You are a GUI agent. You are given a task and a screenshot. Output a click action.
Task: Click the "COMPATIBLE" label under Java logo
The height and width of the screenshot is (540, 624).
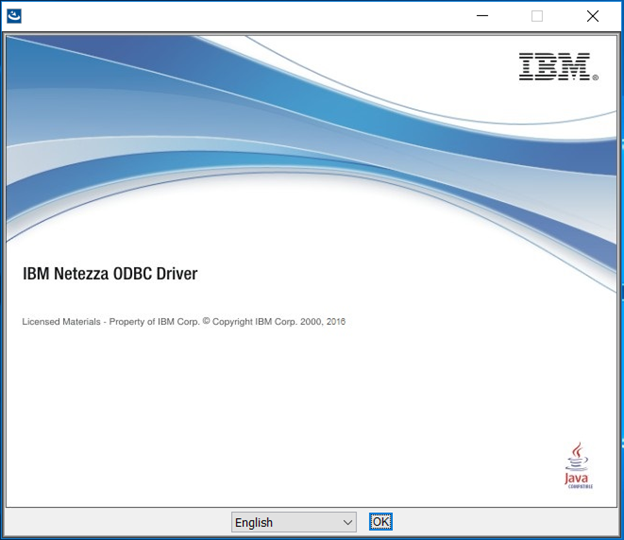pyautogui.click(x=578, y=487)
